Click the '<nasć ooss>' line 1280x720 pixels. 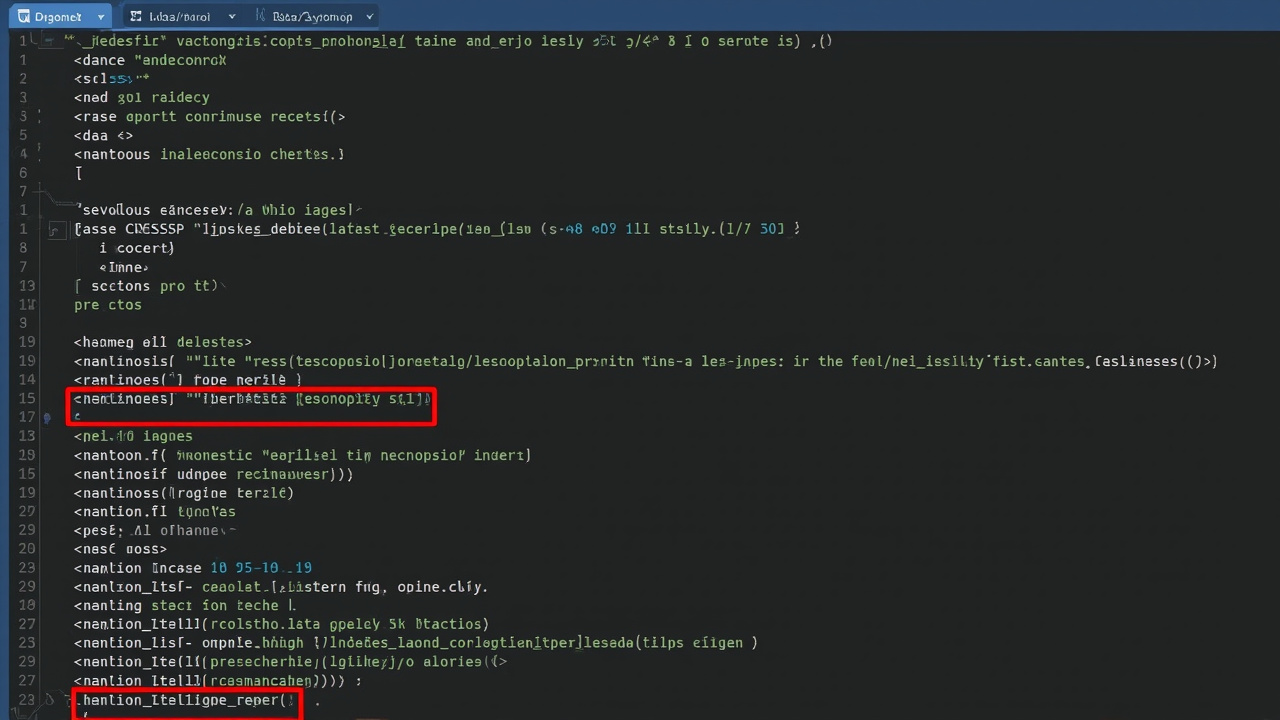(x=120, y=549)
